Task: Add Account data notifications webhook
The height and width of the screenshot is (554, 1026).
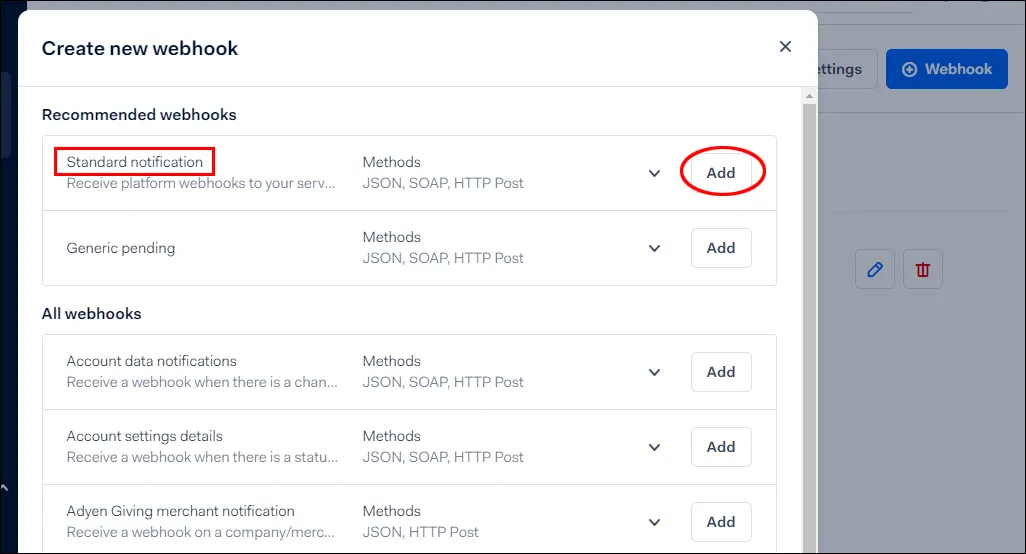Action: click(721, 372)
